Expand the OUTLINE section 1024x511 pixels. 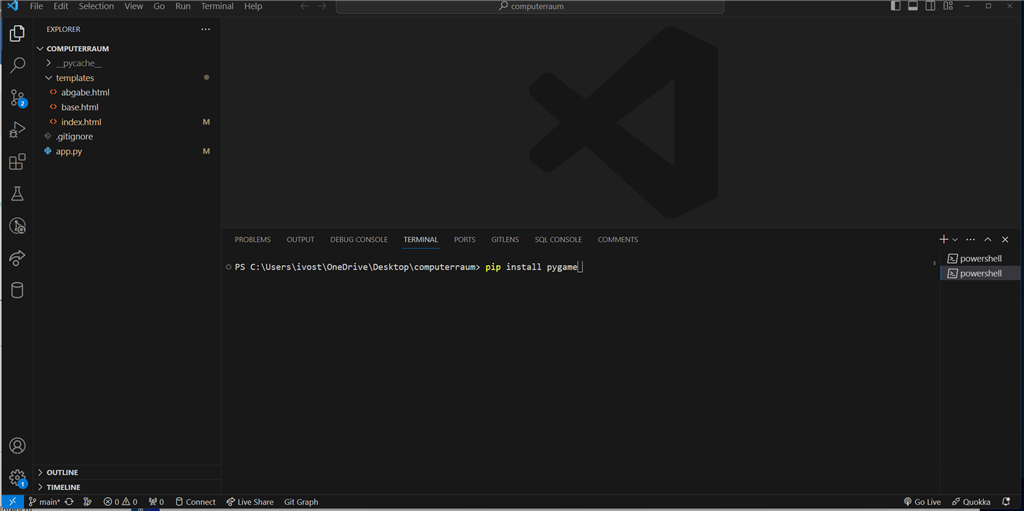click(62, 472)
